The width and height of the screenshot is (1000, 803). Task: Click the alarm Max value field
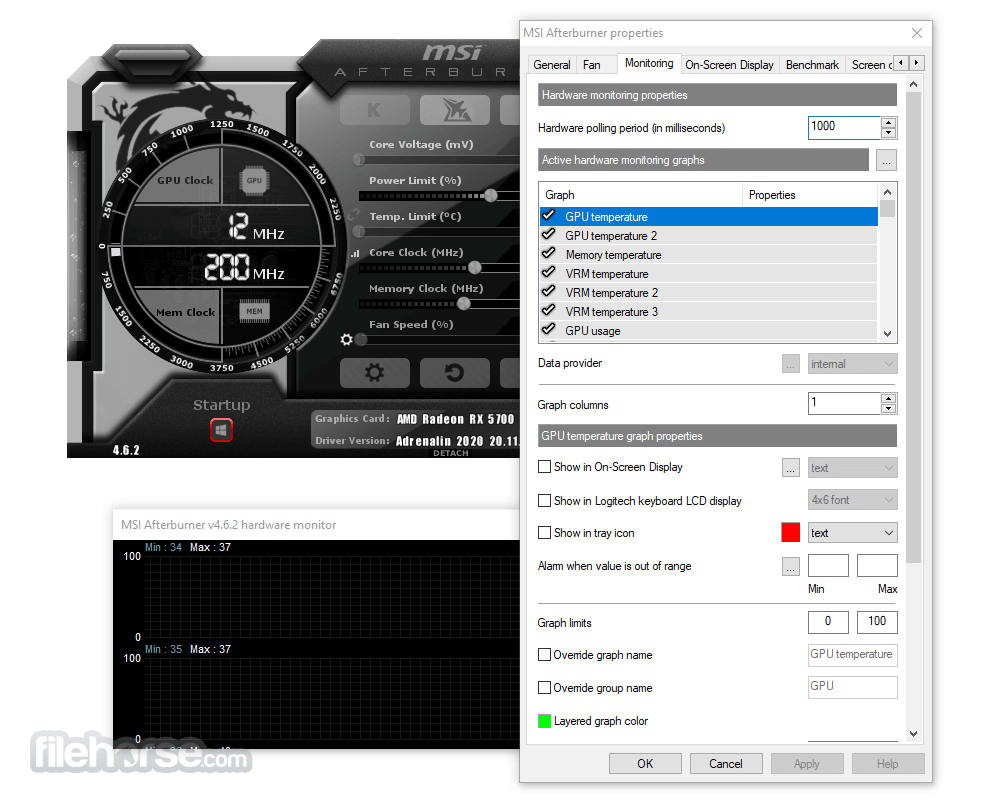(x=877, y=566)
